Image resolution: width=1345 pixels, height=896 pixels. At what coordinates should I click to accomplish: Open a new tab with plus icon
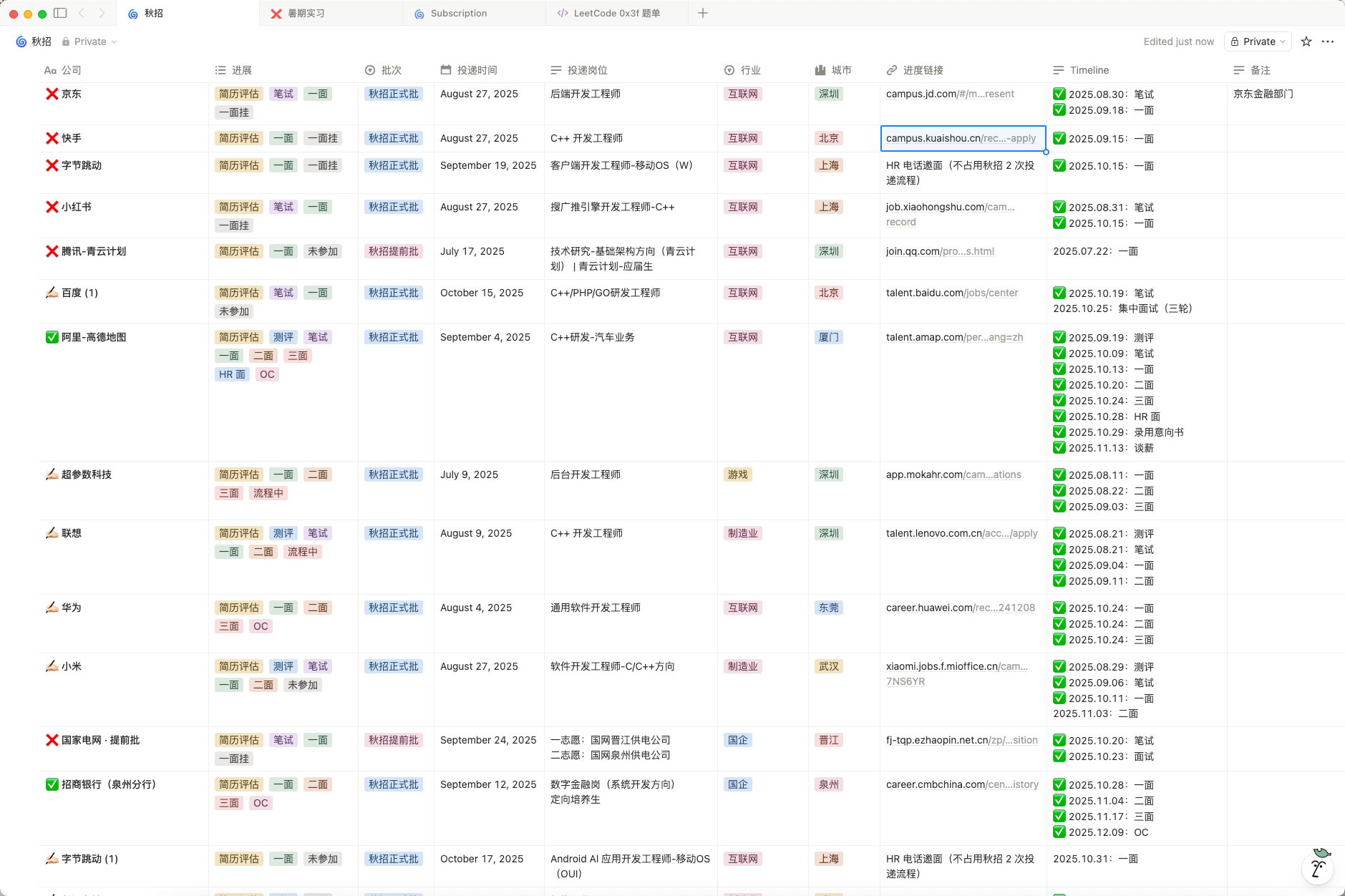click(x=703, y=13)
